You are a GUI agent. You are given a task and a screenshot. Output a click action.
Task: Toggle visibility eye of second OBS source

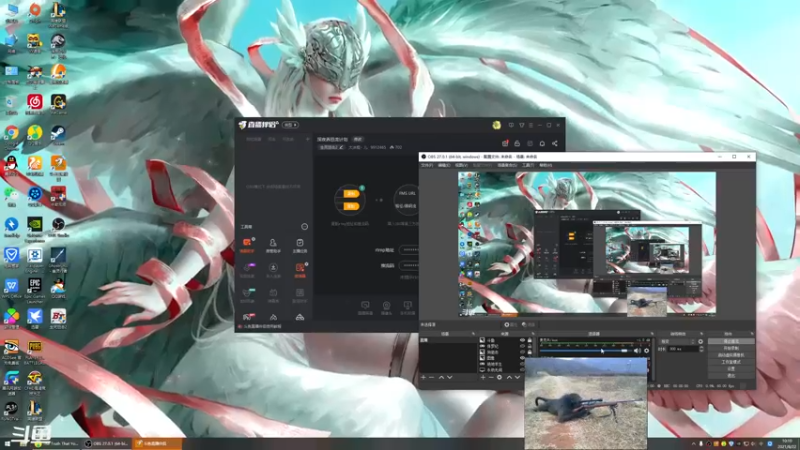click(x=522, y=346)
